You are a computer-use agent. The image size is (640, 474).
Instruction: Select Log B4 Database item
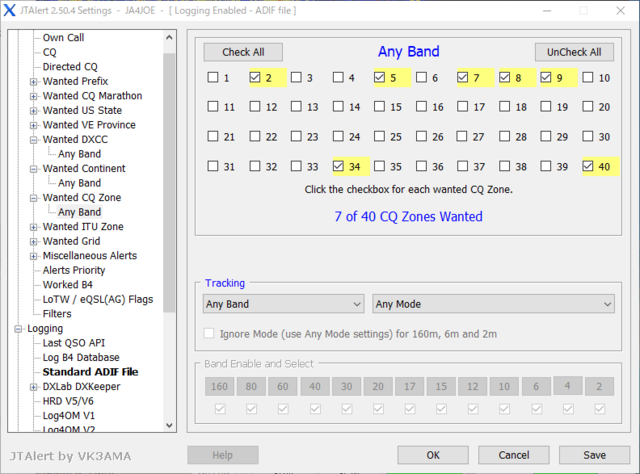81,358
